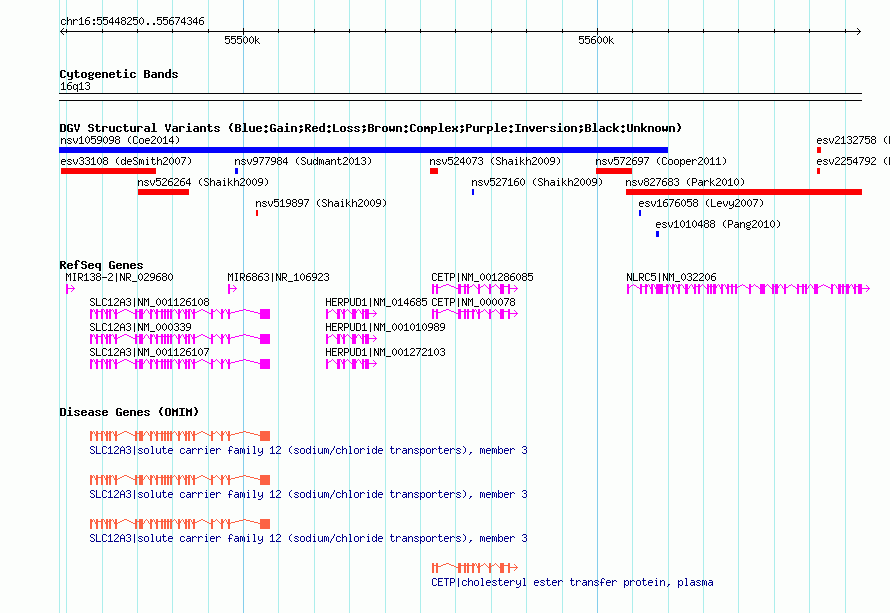Click the left arrow of the ruler

[x=63, y=32]
